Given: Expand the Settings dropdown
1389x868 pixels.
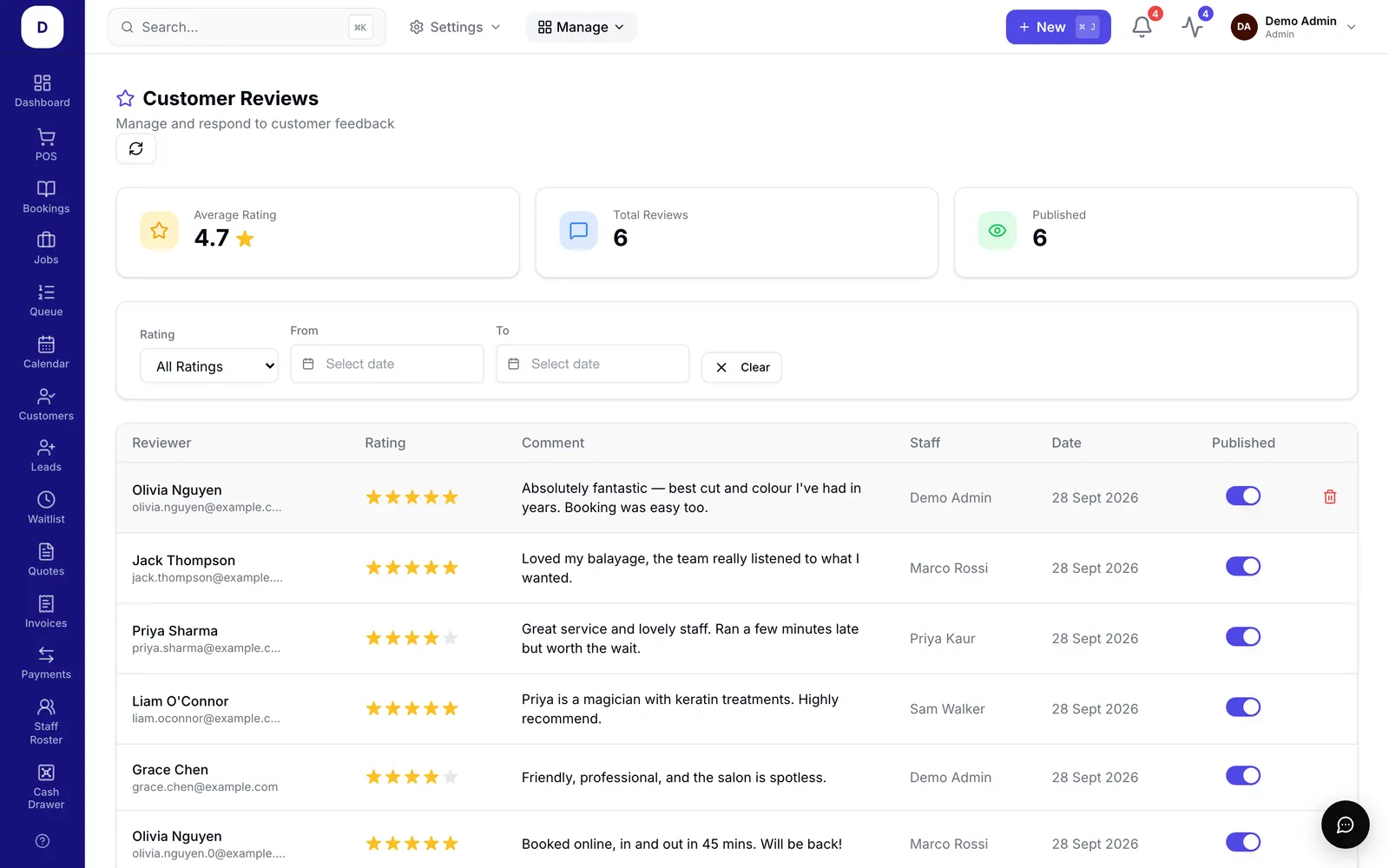Looking at the screenshot, I should tap(455, 27).
